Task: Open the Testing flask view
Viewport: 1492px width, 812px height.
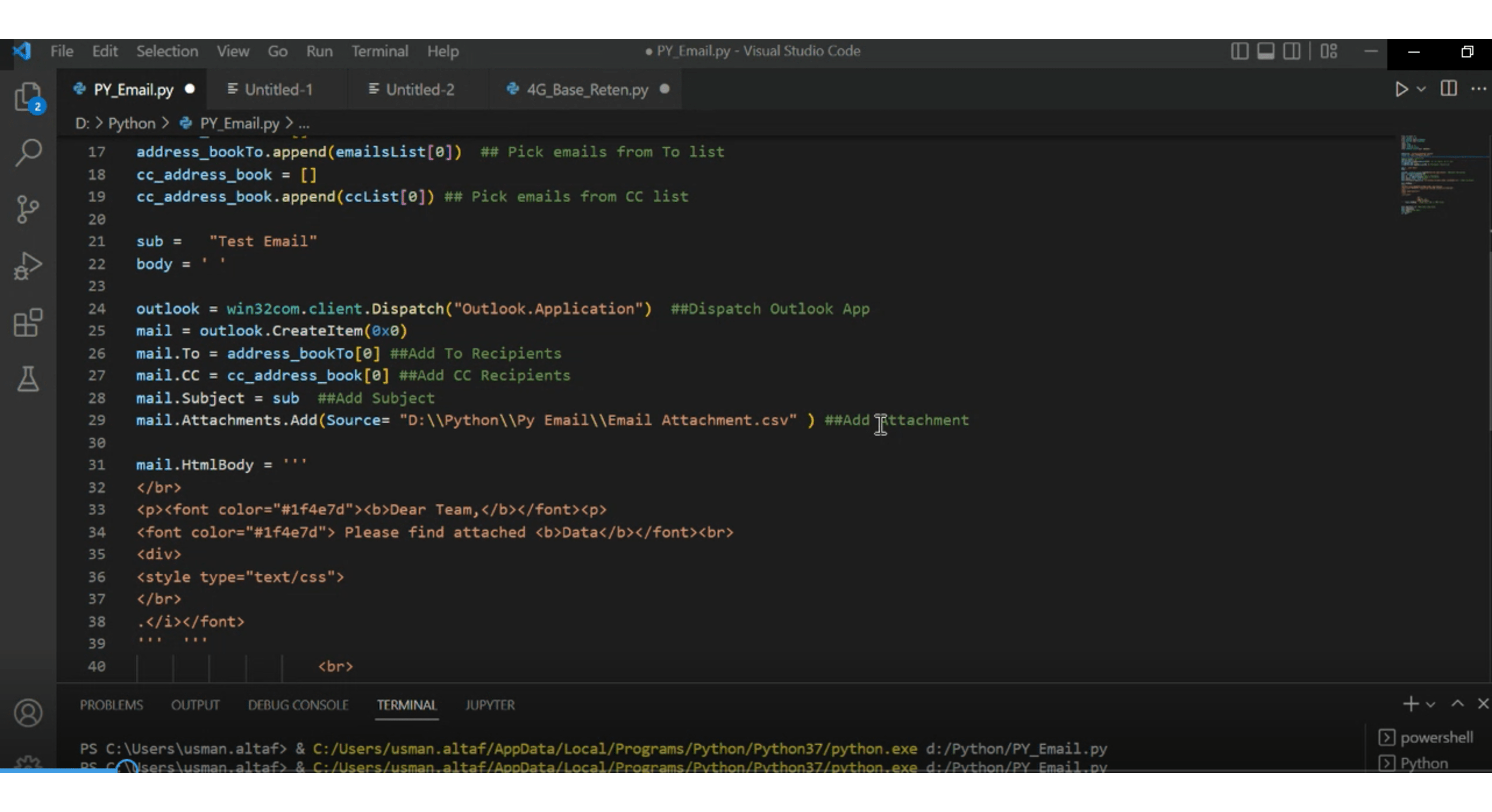Action: (28, 379)
